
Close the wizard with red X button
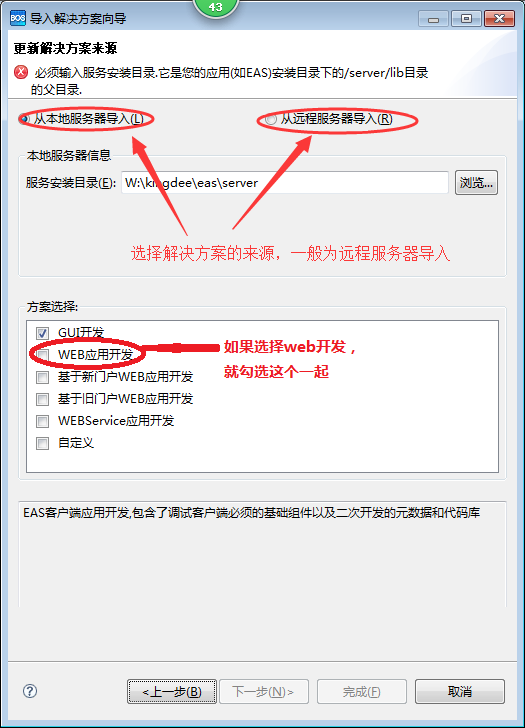(499, 19)
